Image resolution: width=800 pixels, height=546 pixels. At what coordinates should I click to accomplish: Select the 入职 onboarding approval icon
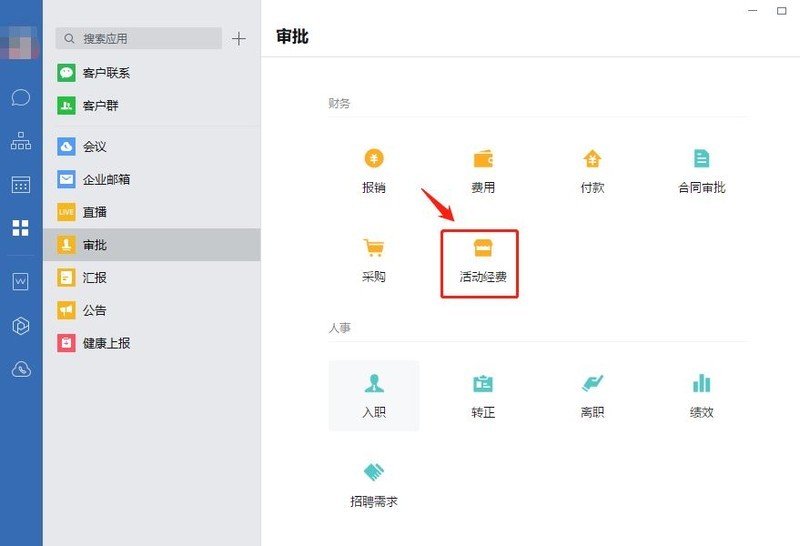(x=373, y=385)
